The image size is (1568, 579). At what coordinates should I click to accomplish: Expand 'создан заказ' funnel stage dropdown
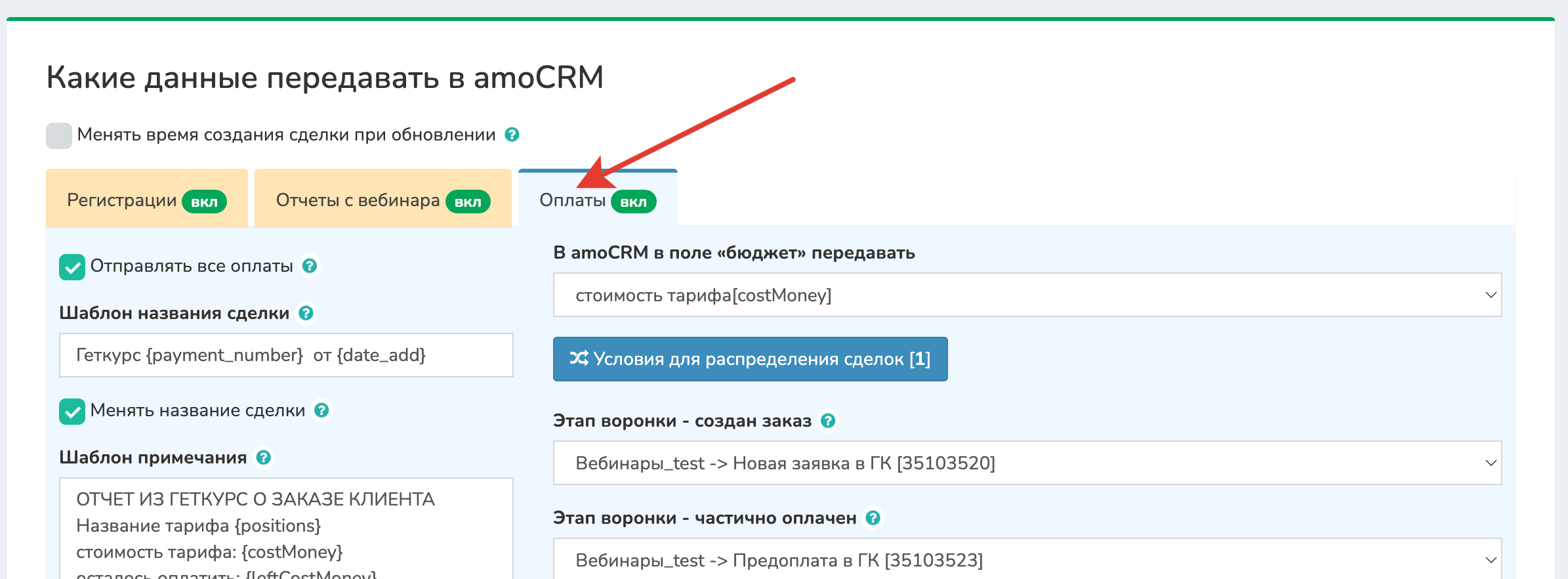(1027, 463)
